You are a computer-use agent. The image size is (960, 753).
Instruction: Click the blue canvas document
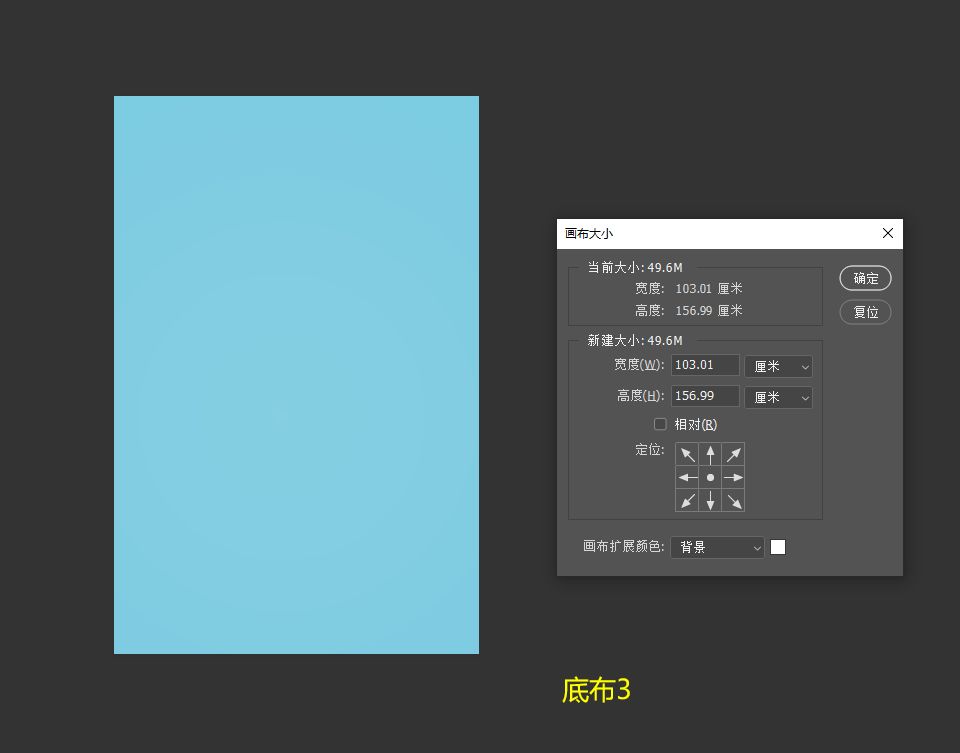[296, 375]
